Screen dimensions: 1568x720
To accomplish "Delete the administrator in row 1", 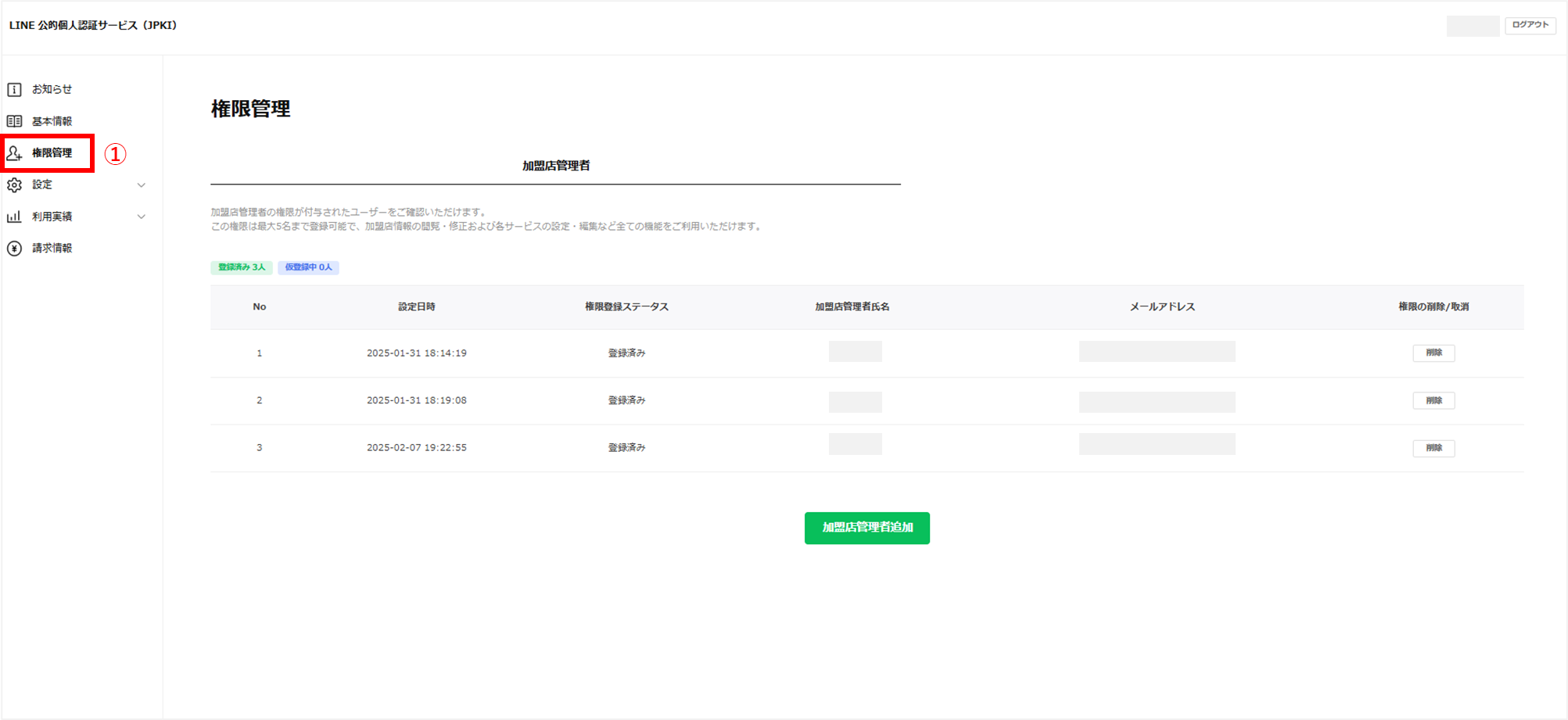I will click(x=1433, y=353).
